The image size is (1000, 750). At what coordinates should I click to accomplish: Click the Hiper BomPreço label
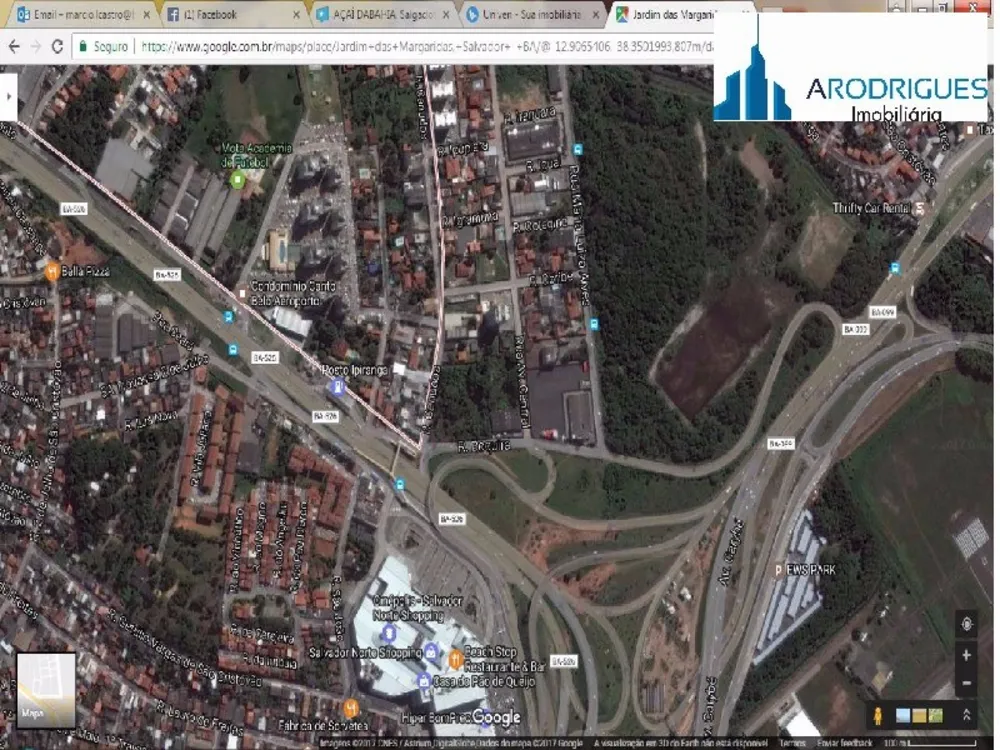pos(437,718)
